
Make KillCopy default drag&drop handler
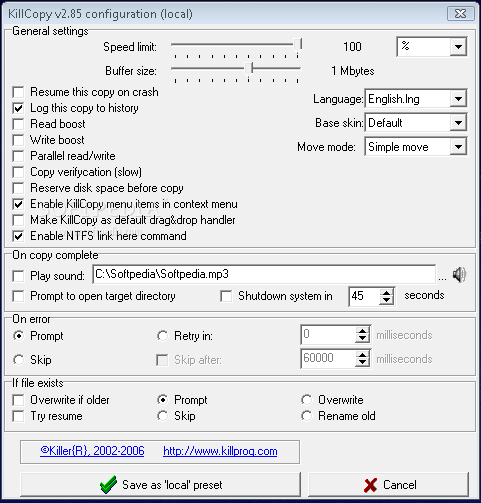click(18, 220)
